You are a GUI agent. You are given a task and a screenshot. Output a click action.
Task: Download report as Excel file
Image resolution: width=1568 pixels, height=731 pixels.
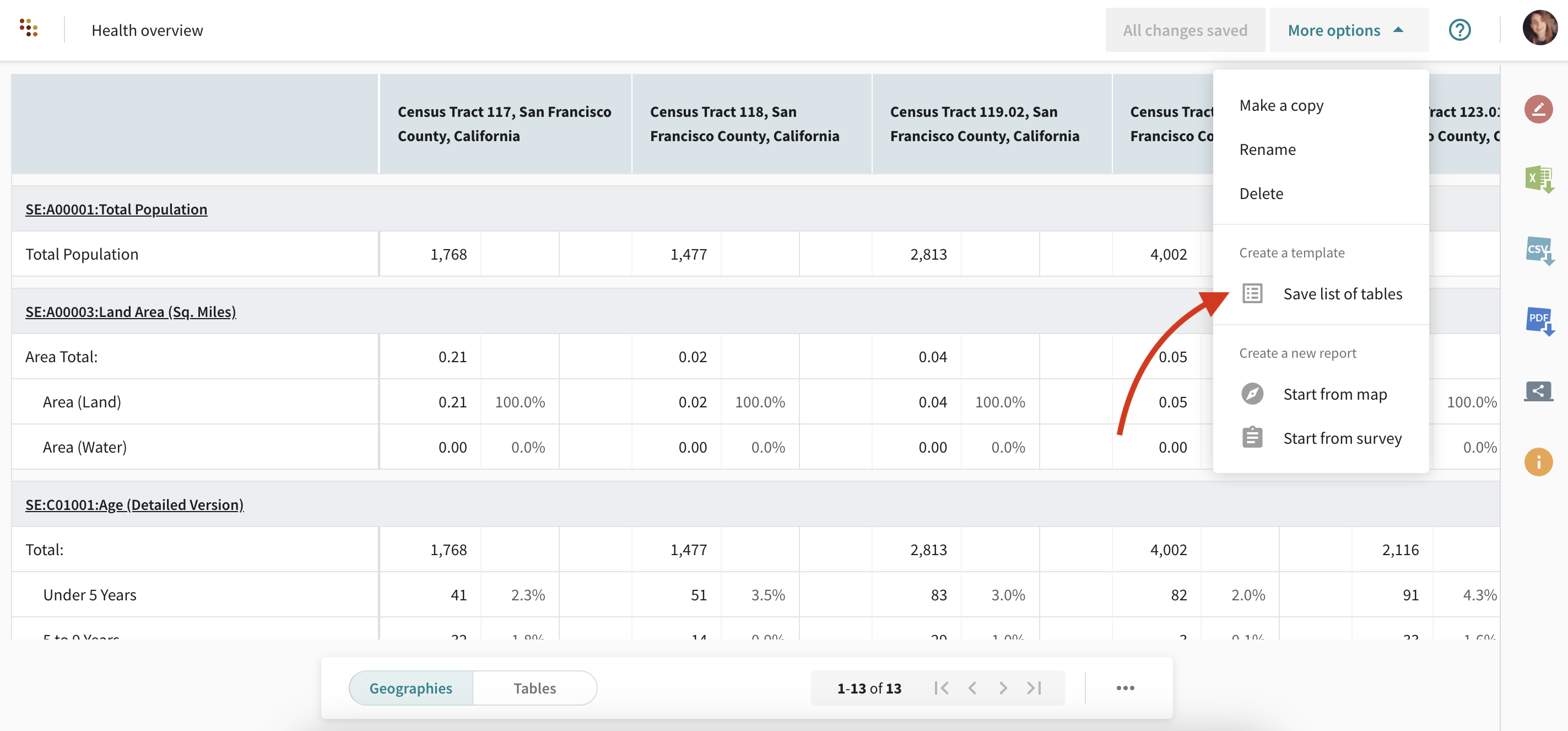click(1538, 180)
